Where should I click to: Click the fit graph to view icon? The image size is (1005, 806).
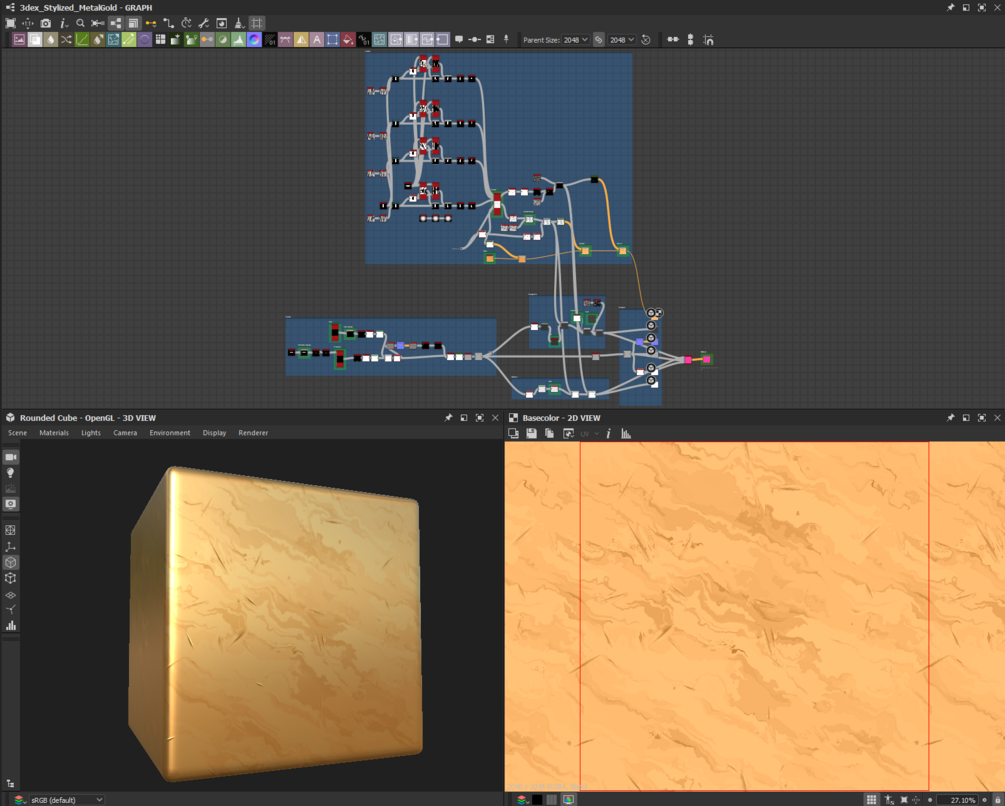(x=10, y=23)
